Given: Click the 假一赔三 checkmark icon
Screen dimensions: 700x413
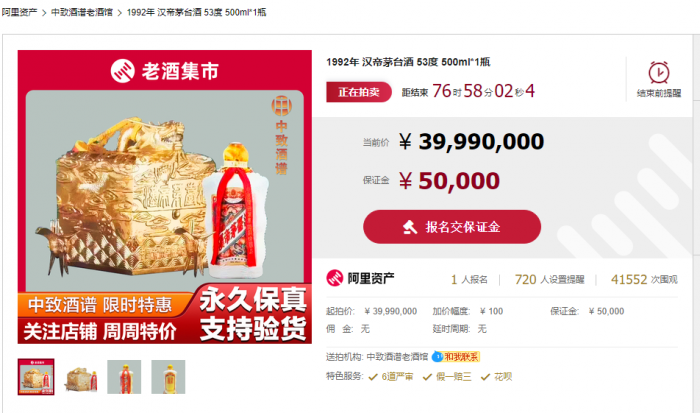Looking at the screenshot, I should pyautogui.click(x=427, y=377).
